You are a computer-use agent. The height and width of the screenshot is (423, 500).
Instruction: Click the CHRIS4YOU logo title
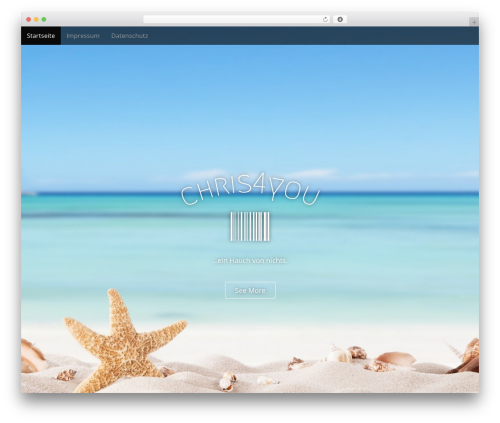tap(250, 189)
